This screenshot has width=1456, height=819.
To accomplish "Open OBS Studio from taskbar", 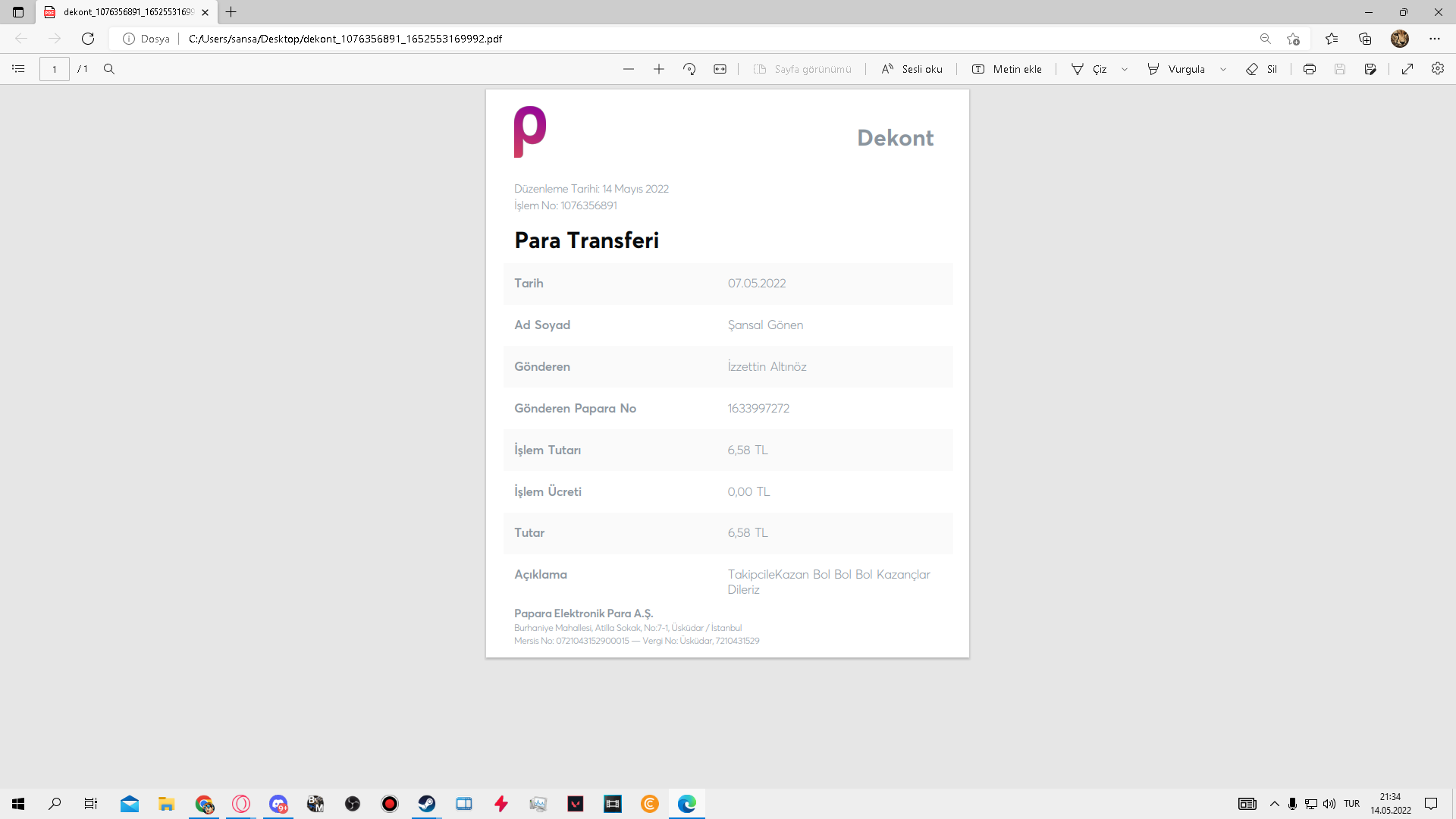I will pos(353,804).
